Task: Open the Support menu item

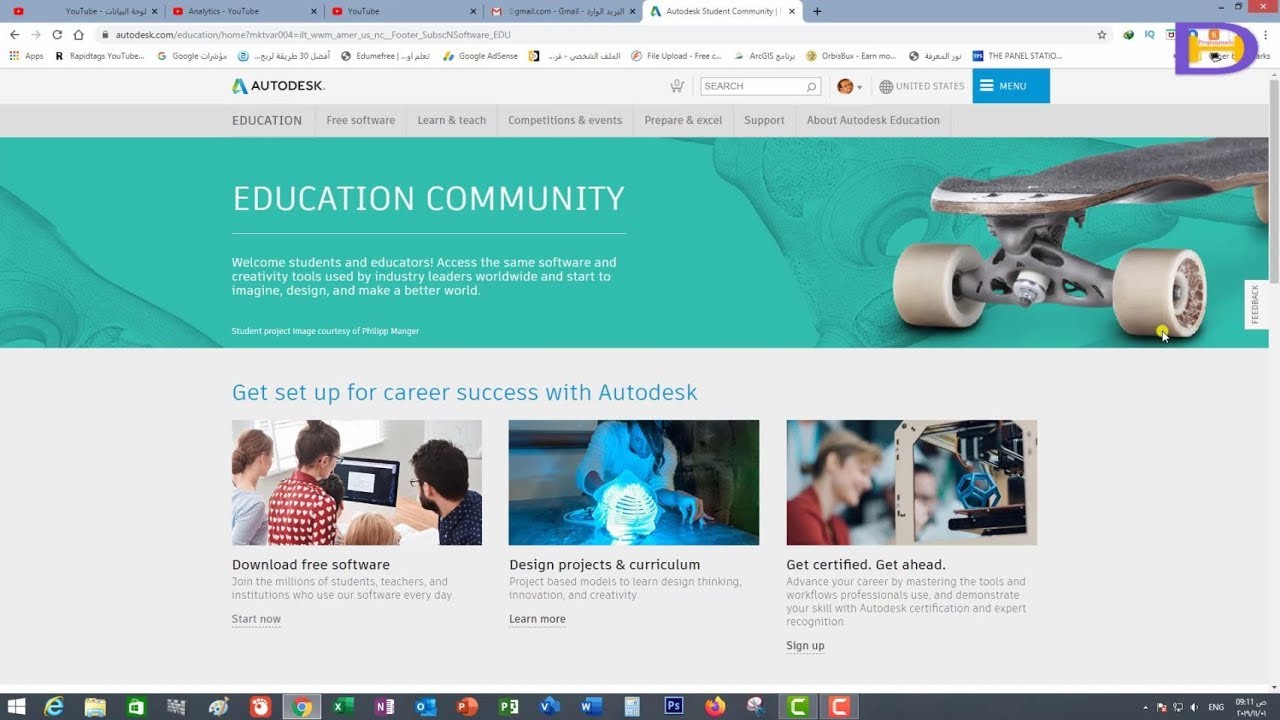Action: tap(764, 120)
